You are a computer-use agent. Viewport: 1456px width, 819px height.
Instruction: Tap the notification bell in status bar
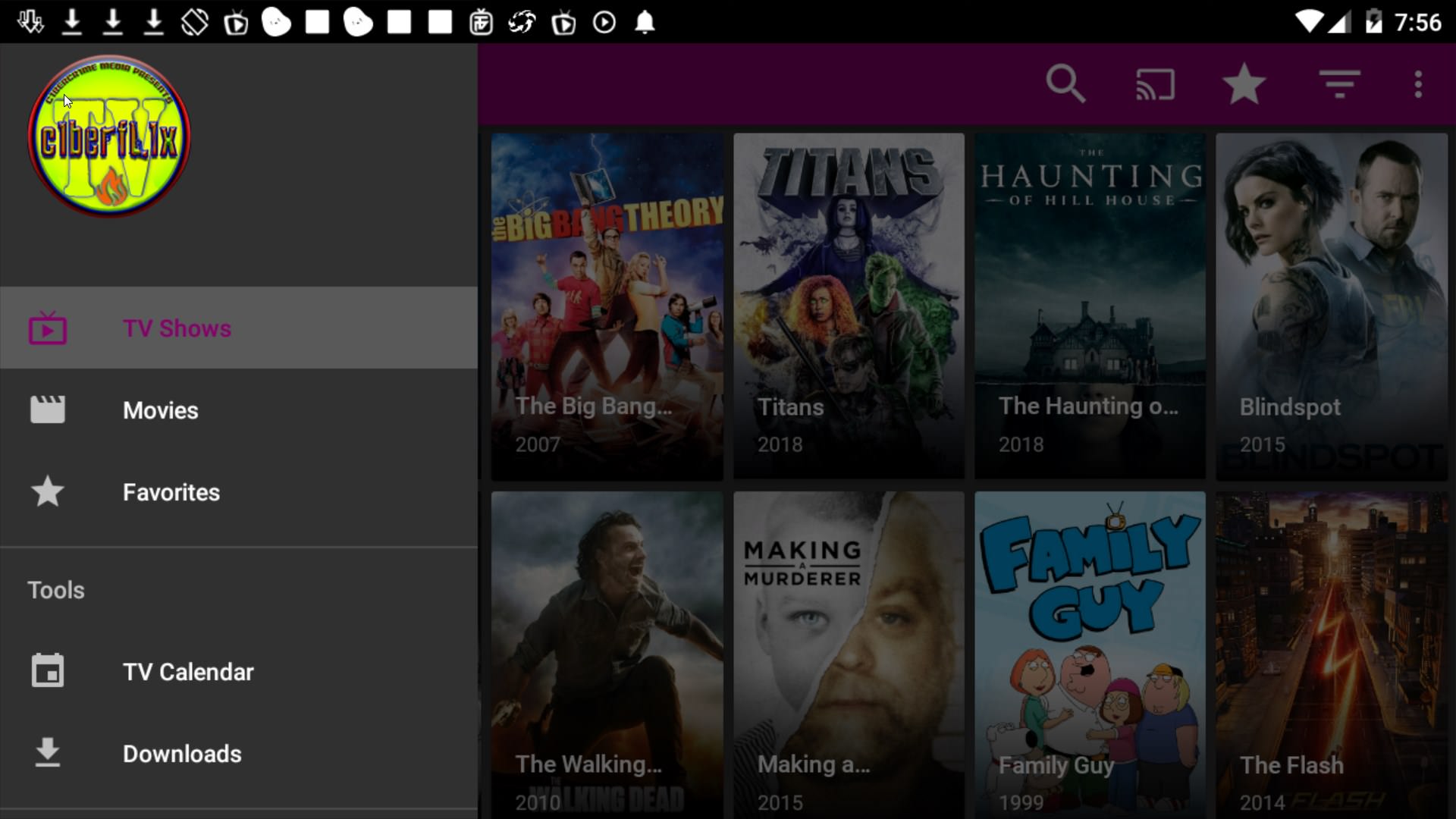click(645, 22)
